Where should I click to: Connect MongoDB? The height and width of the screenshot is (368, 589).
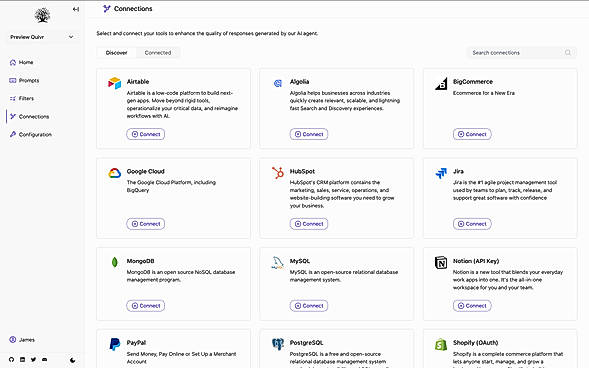(x=146, y=306)
